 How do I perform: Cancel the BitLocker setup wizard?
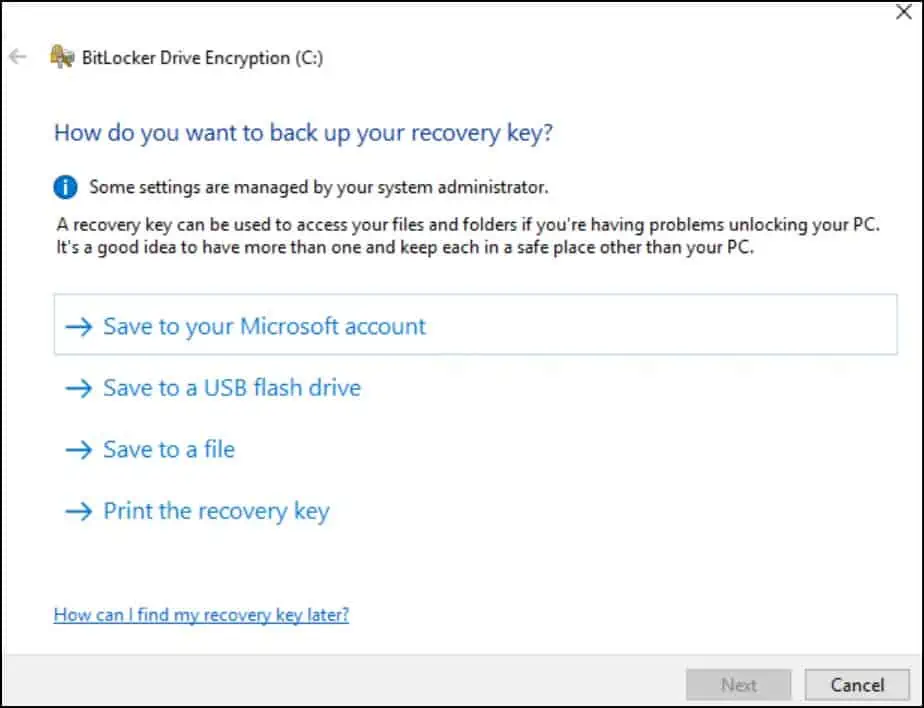coord(857,685)
